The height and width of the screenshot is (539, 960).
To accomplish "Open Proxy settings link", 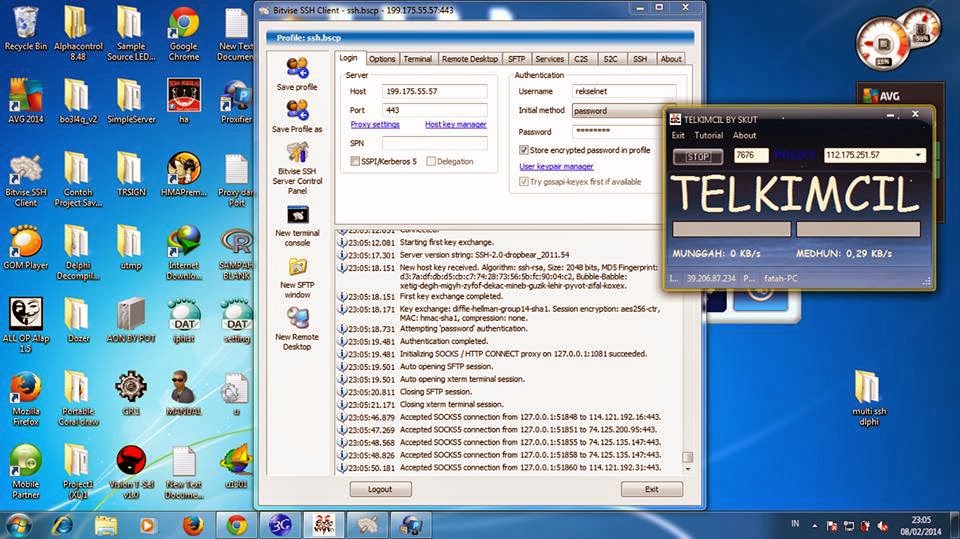I will (x=375, y=124).
